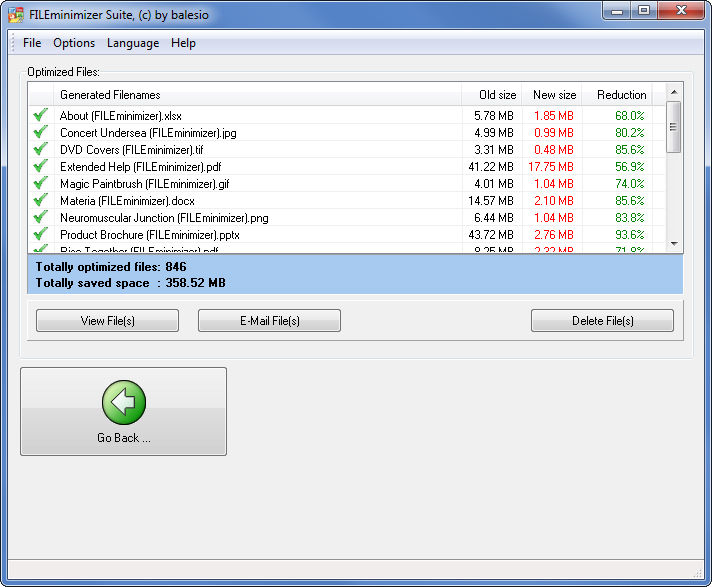
Task: Click new size value 1.85 MB
Action: (x=554, y=116)
